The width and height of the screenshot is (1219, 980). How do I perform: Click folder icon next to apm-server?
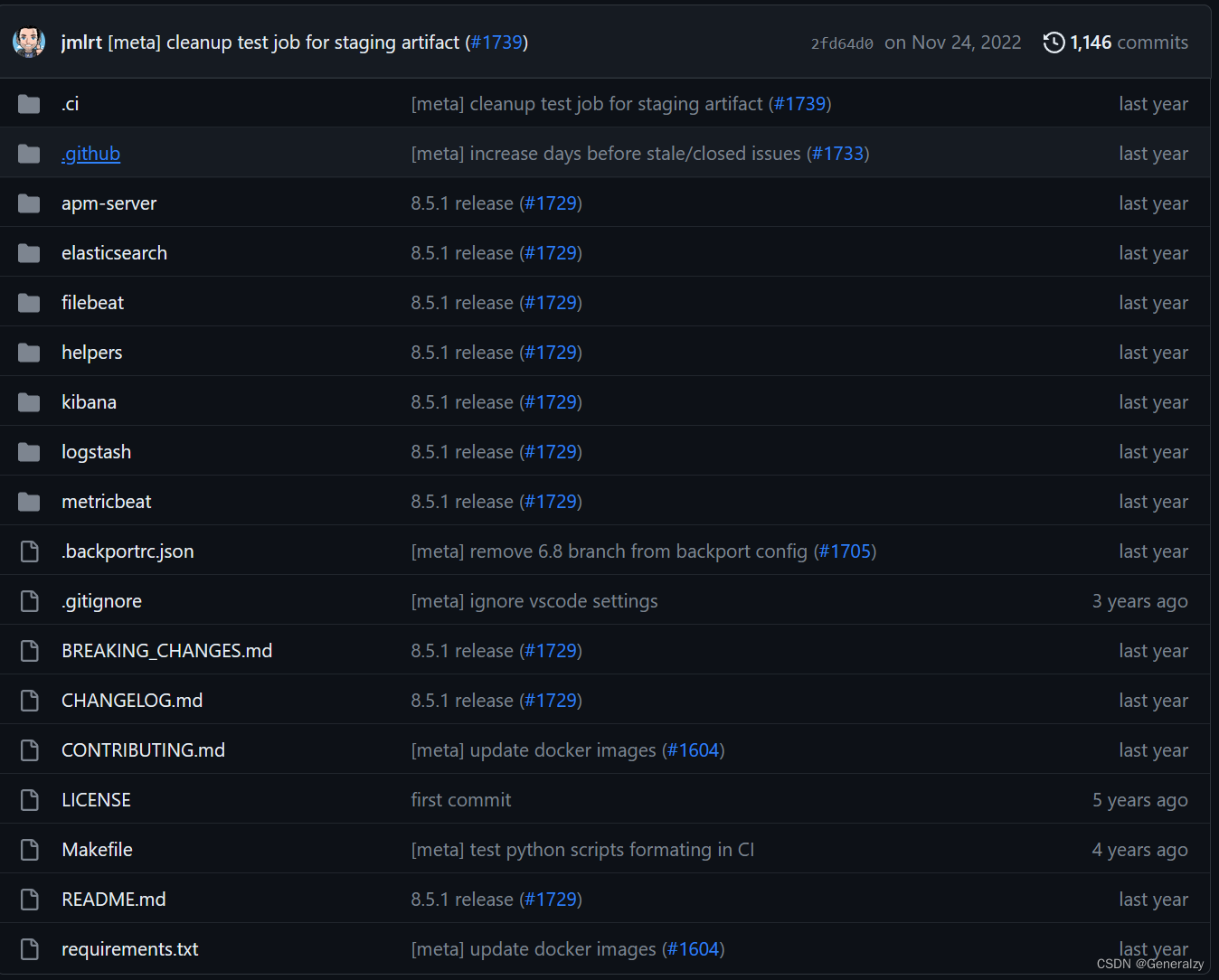coord(29,203)
